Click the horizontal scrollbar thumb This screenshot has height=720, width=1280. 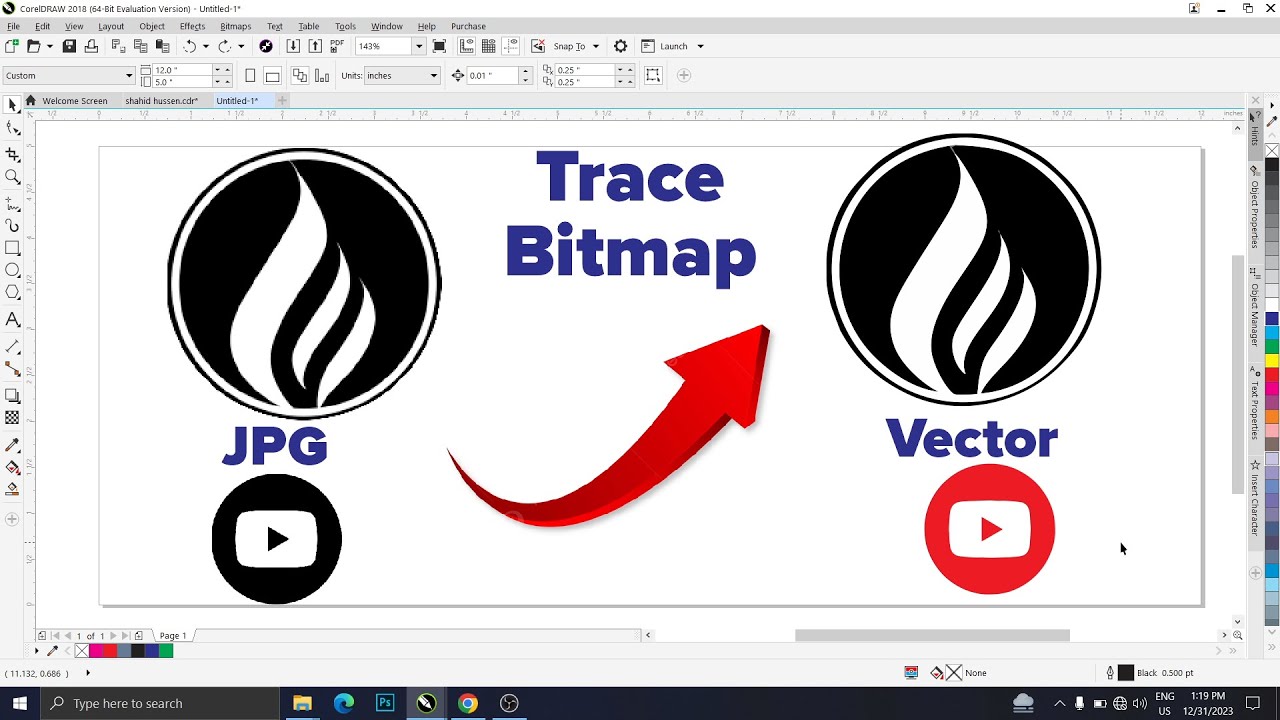pos(932,636)
